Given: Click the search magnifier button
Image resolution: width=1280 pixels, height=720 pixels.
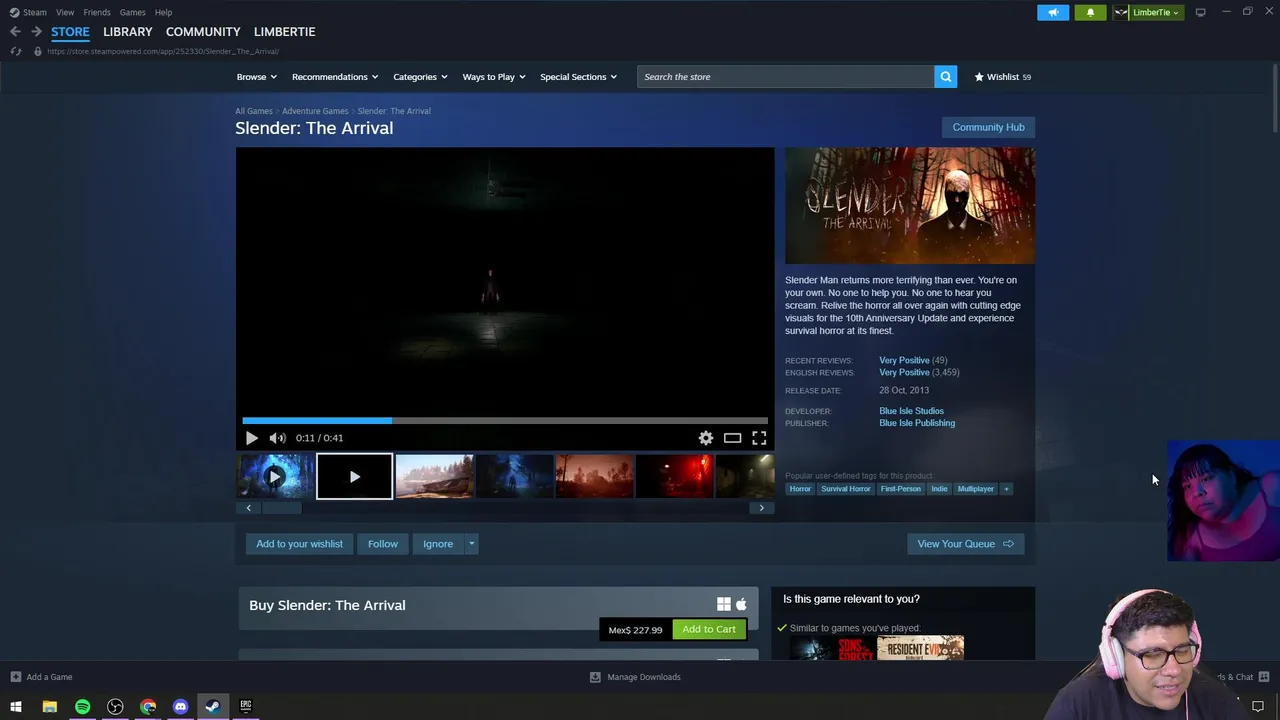Looking at the screenshot, I should (945, 77).
